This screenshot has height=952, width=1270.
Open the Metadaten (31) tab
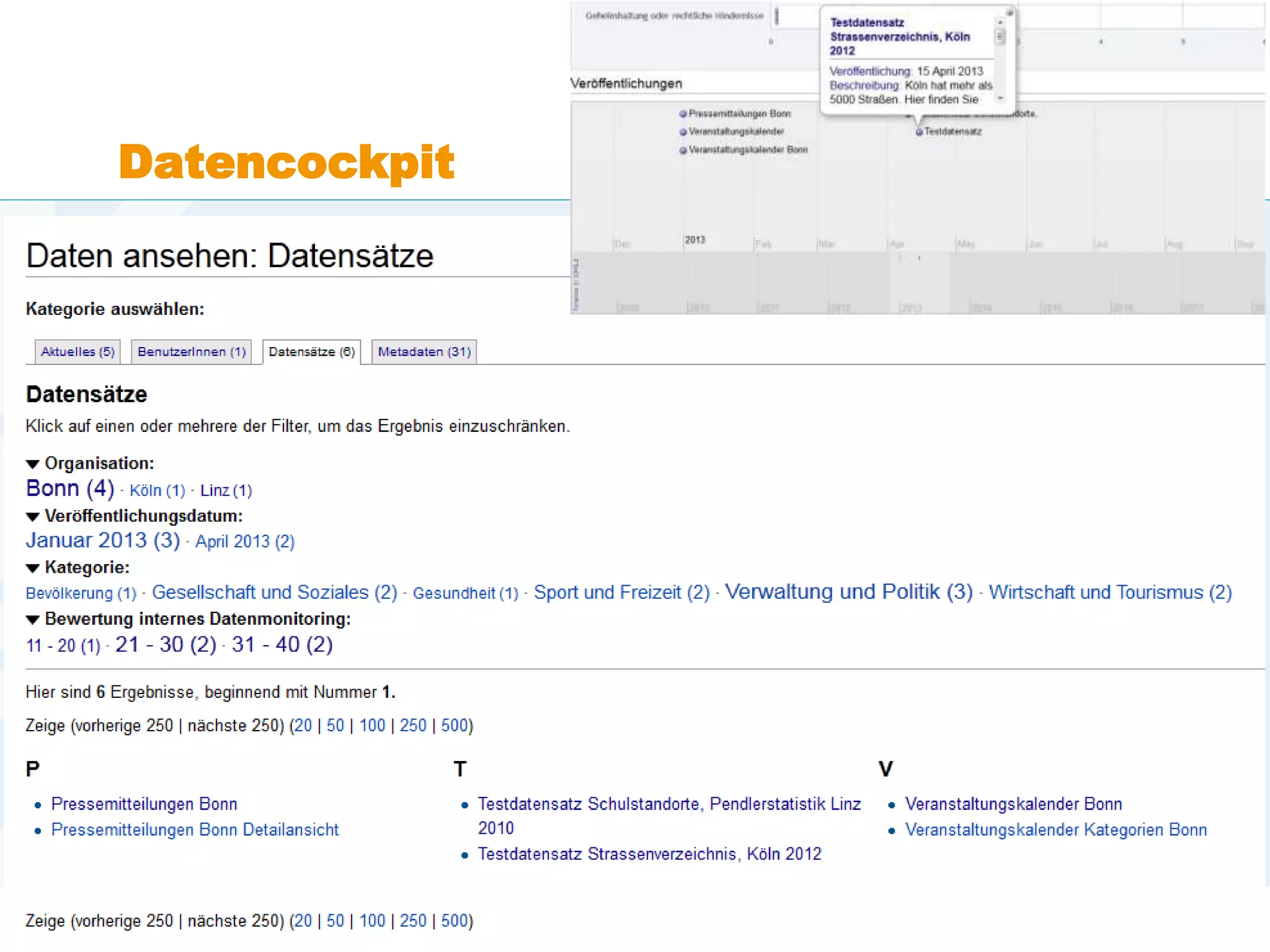[424, 352]
